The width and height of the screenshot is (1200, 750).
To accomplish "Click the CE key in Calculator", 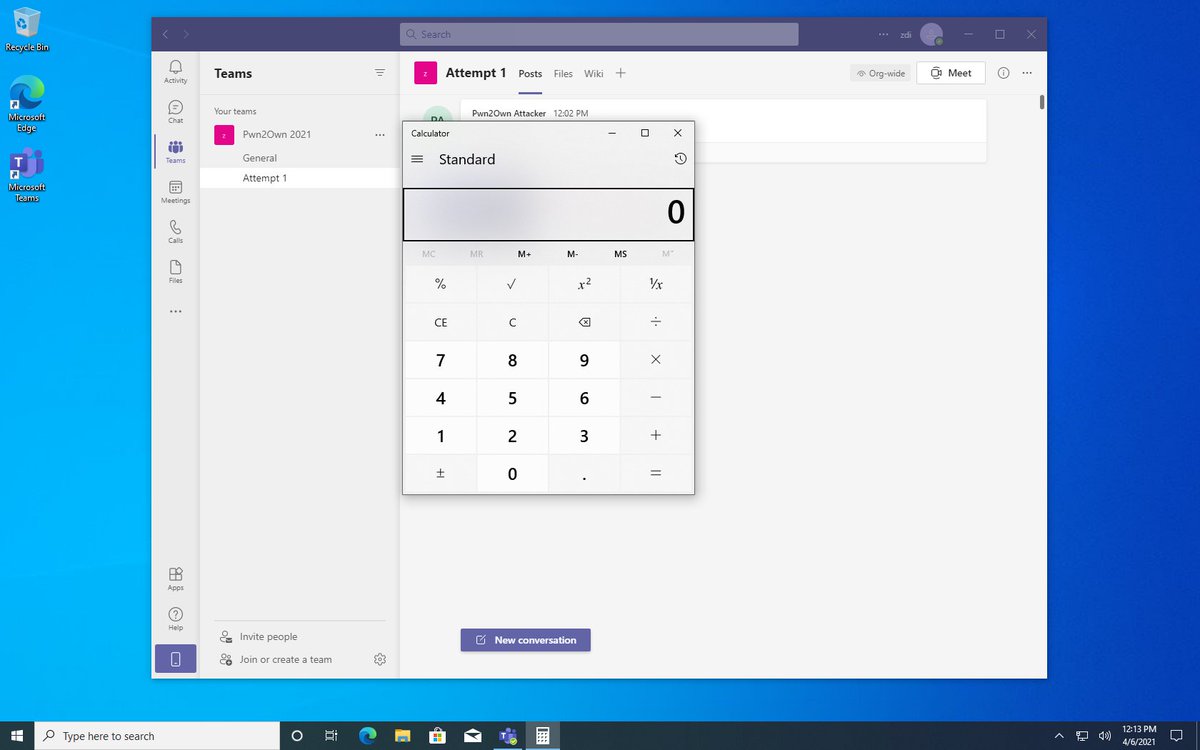I will 440,322.
